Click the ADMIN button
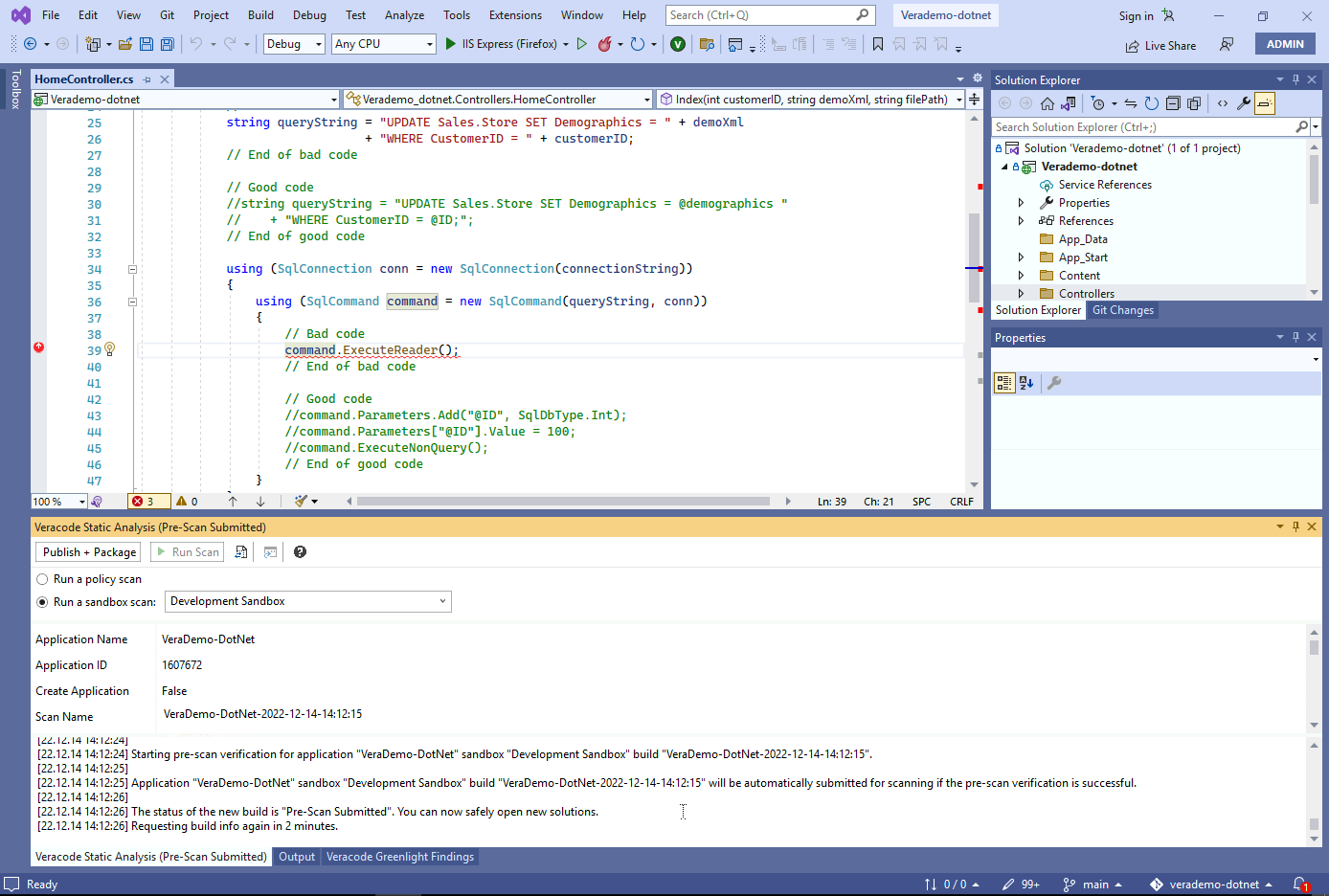Screen dimensions: 1329x896 pos(1285,44)
